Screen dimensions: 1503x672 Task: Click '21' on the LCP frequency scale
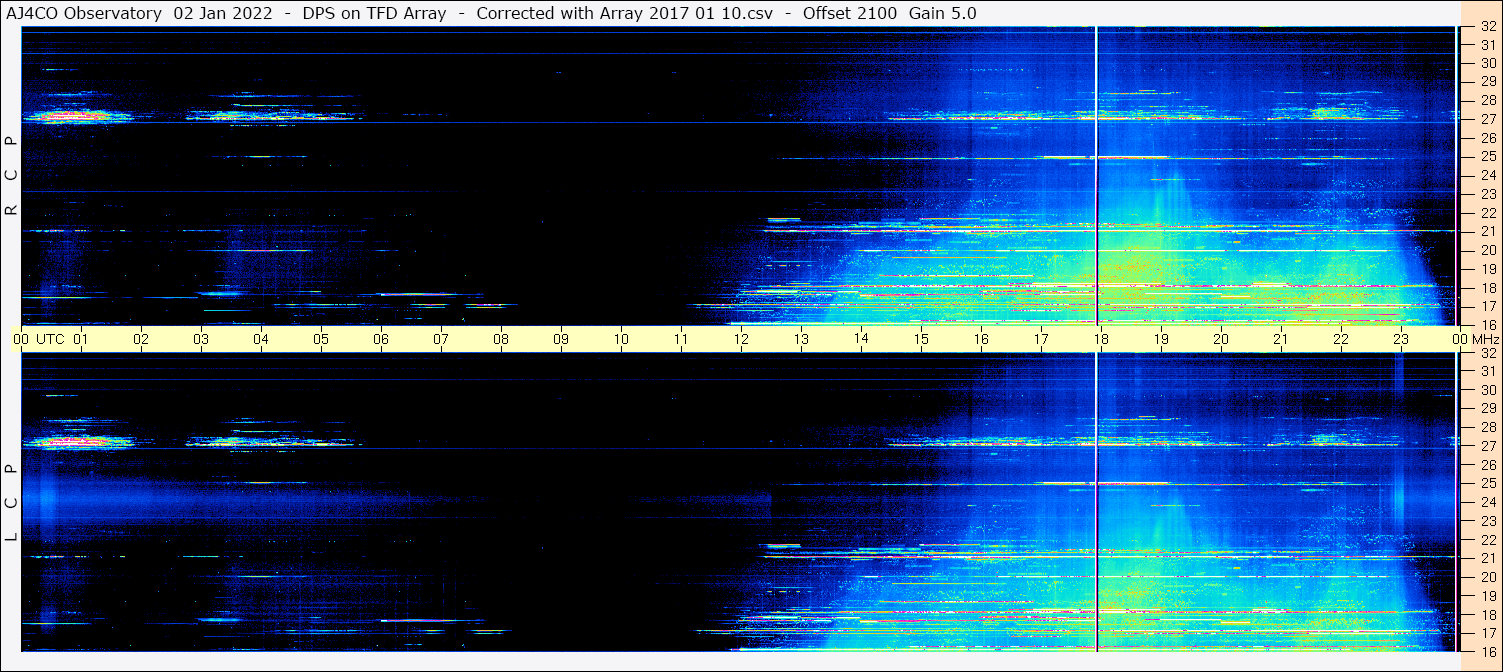pyautogui.click(x=1488, y=558)
